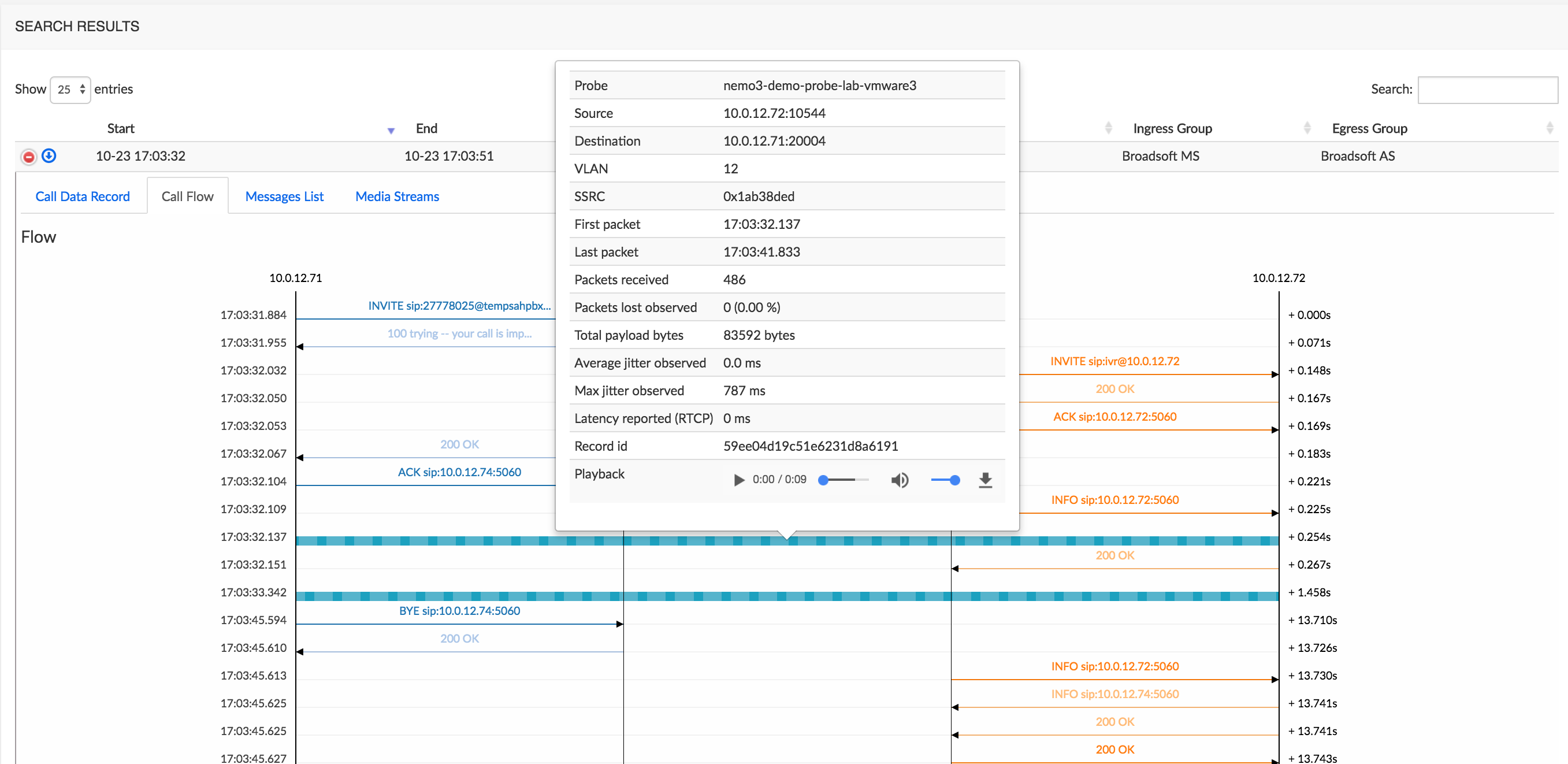The height and width of the screenshot is (764, 1568).
Task: Download the call using the blue arrow icon
Action: (49, 156)
